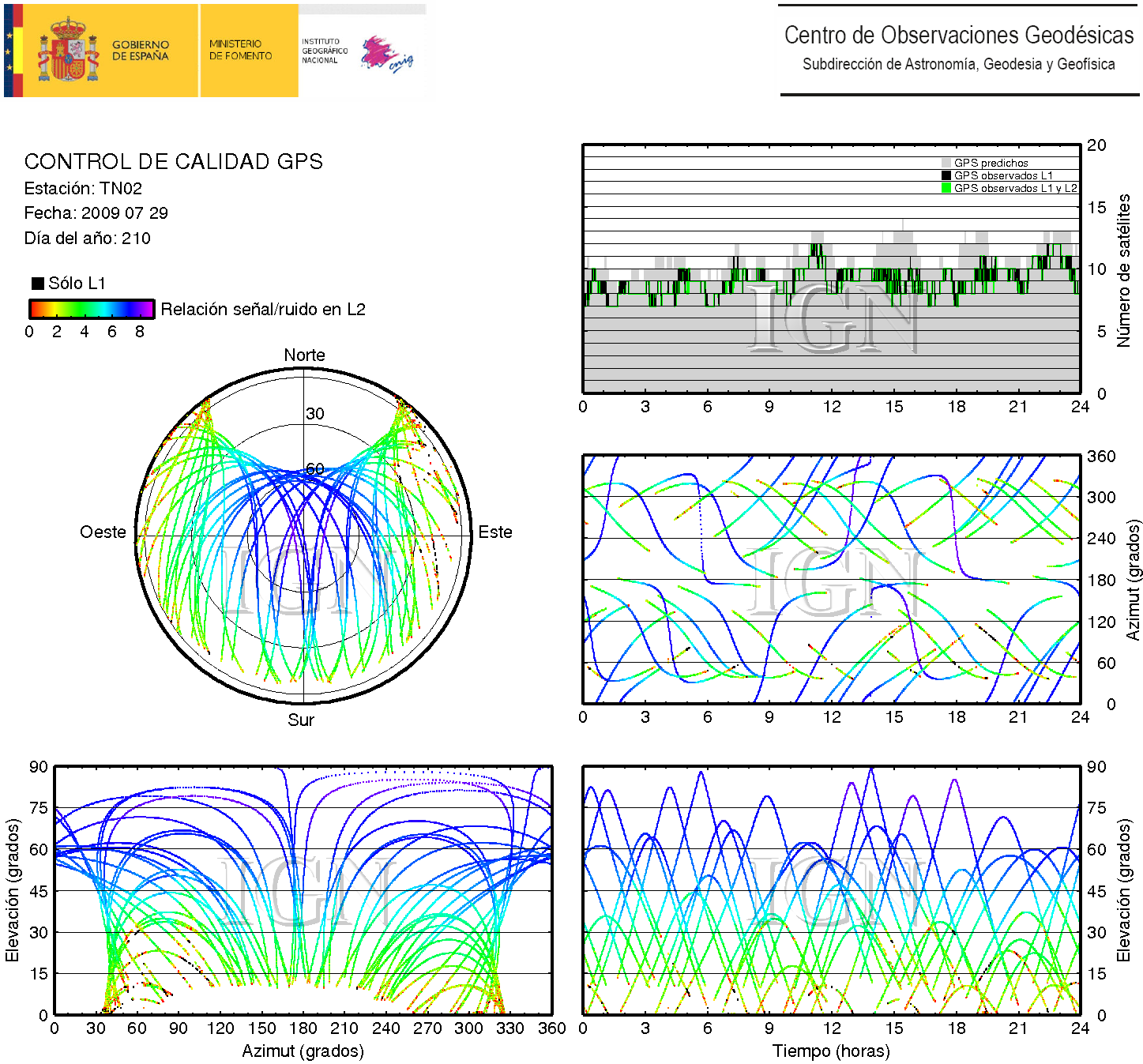This screenshot has height=1064, width=1143.
Task: Click the black Sólo L1 legend square
Action: coord(37,284)
